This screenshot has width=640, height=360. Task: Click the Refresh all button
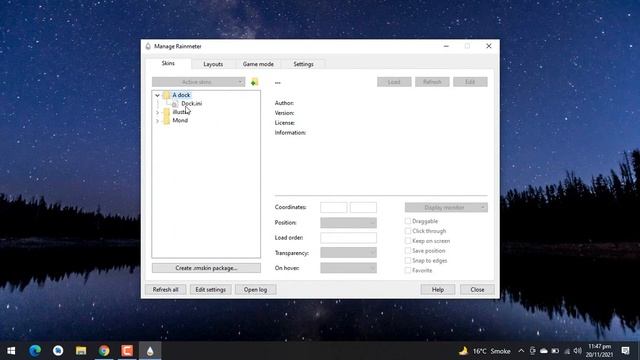point(165,289)
